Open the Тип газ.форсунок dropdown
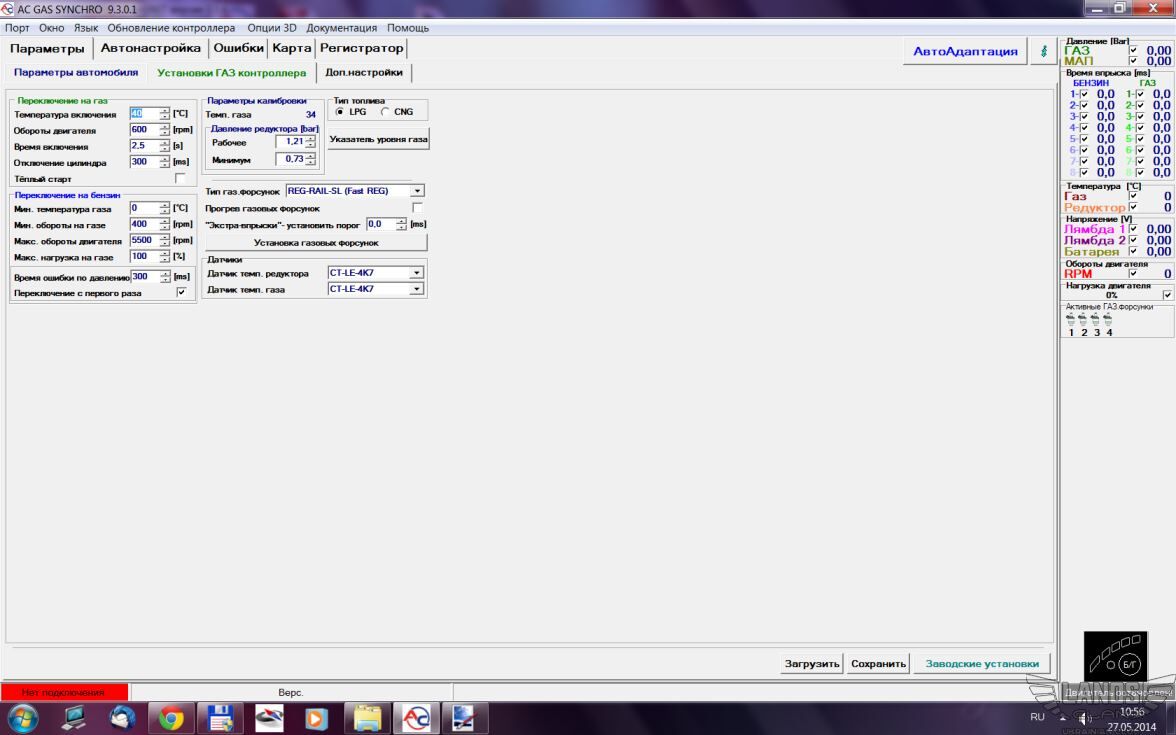The image size is (1176, 735). 417,191
